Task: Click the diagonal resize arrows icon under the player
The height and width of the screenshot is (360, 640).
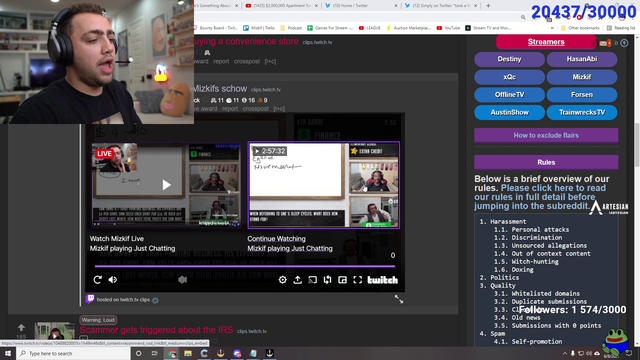Action: point(399,299)
